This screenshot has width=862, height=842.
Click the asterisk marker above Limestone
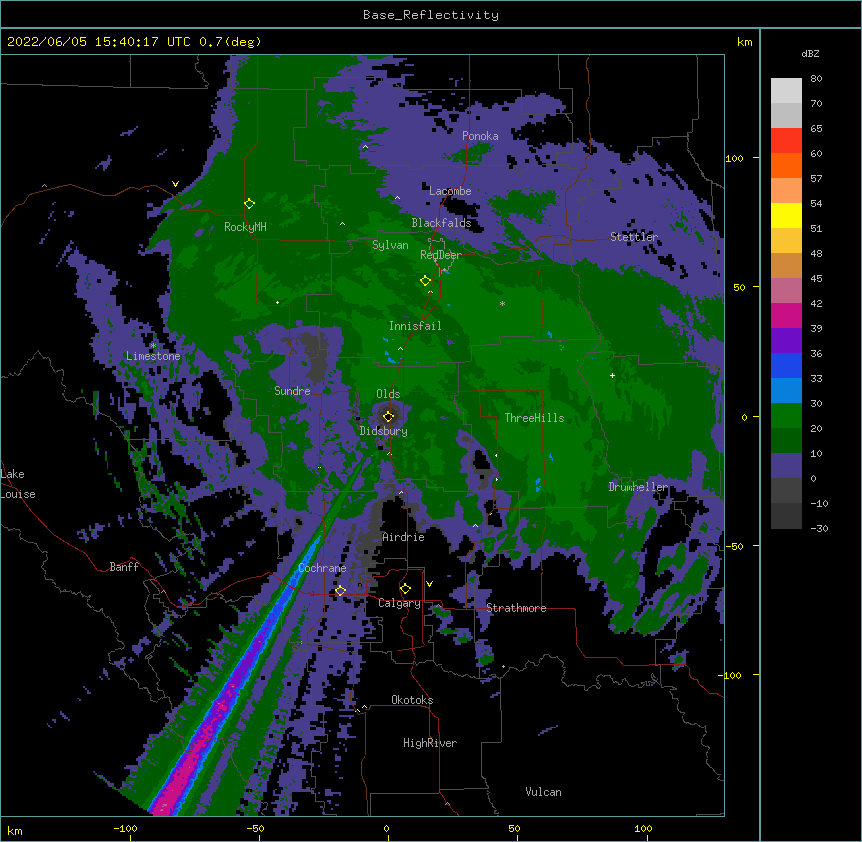click(x=153, y=346)
